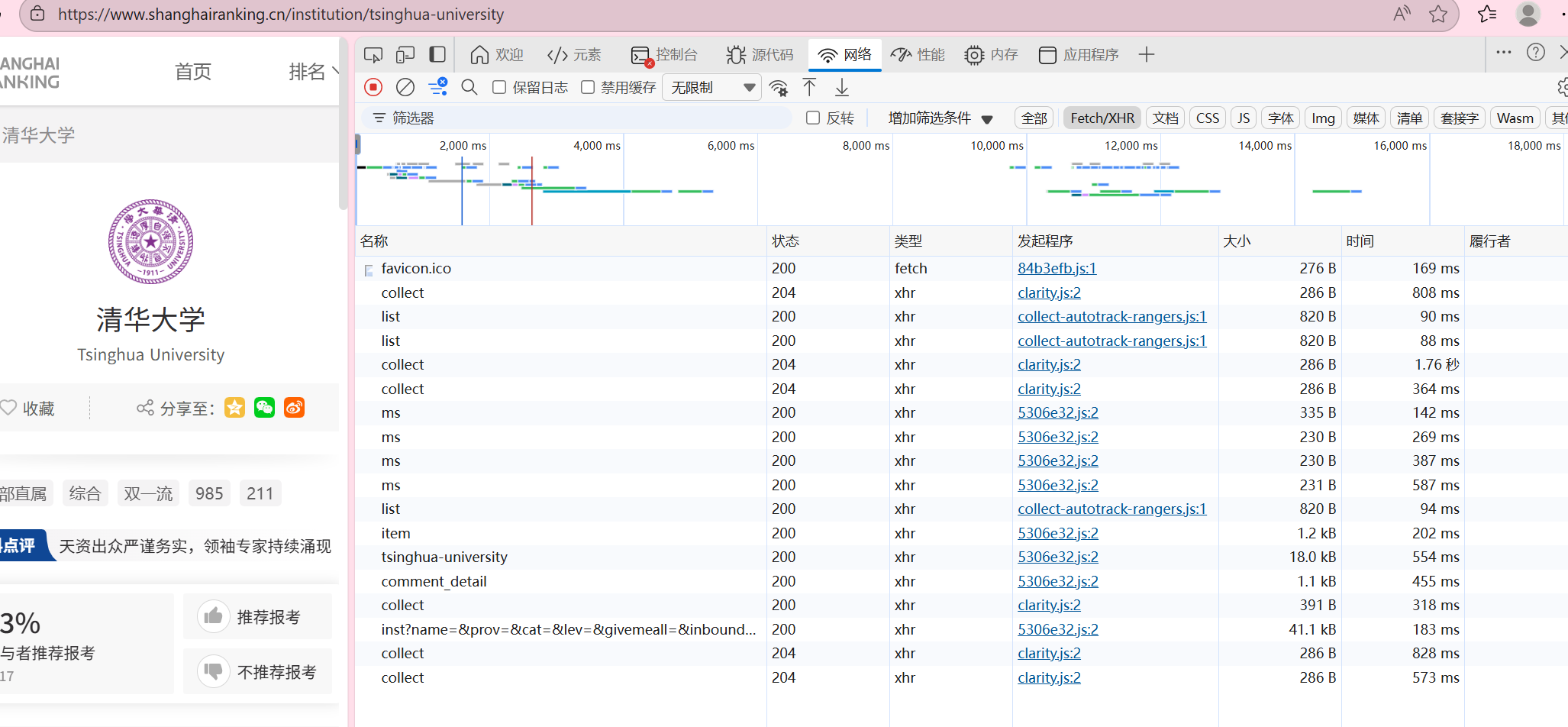Open the 应用程序 tab
The height and width of the screenshot is (727, 1568).
(x=1079, y=55)
